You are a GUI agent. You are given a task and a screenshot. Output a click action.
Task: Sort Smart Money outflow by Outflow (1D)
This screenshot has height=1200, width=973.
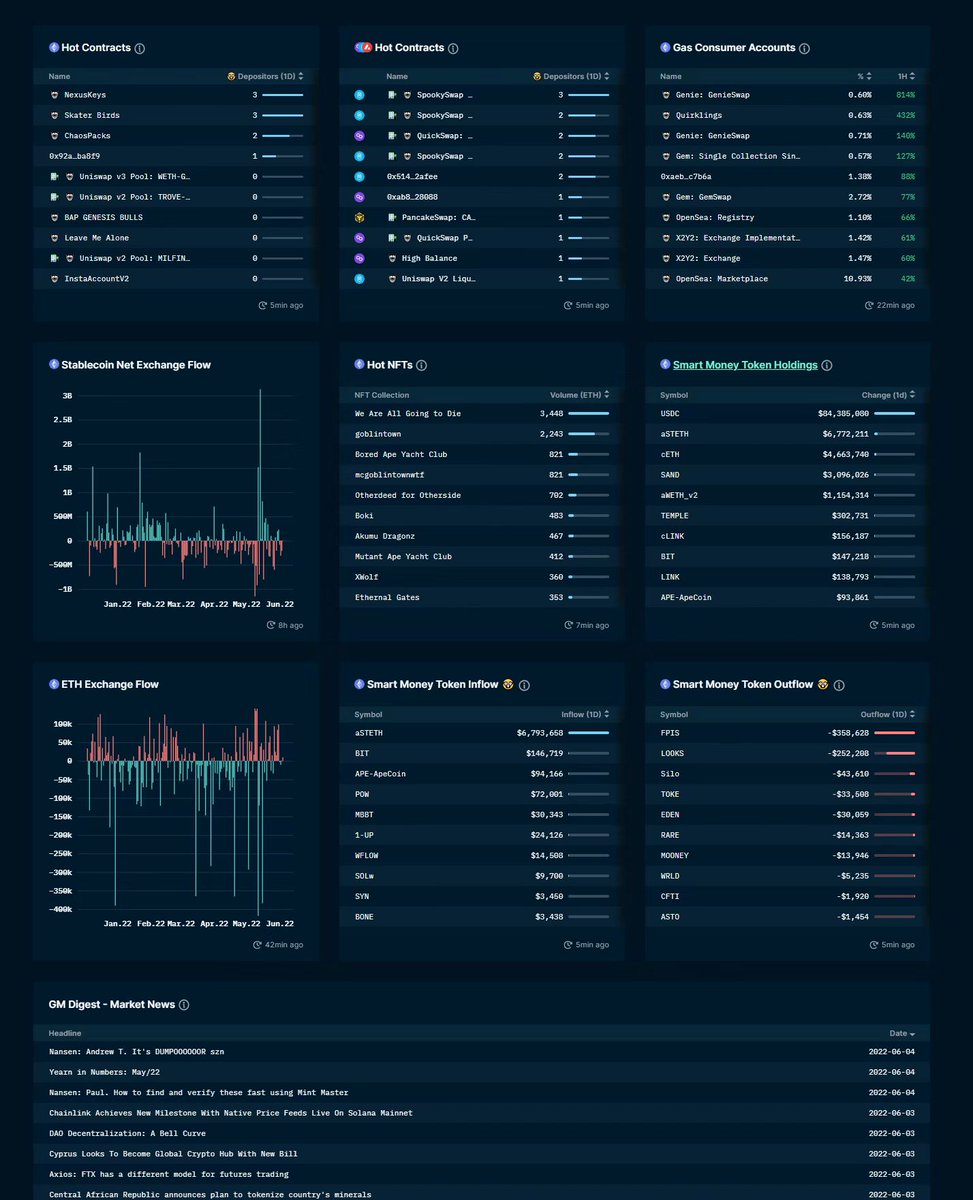[888, 714]
